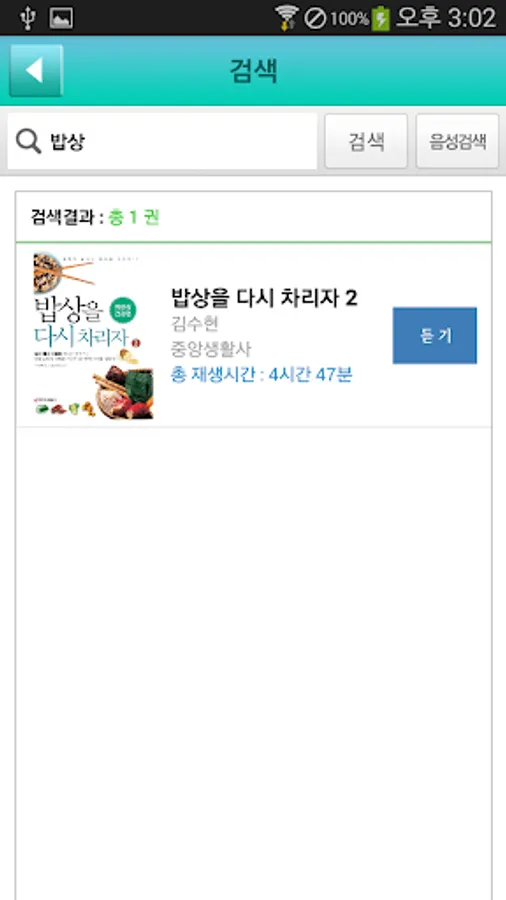Focus the search field containing 밥상
506x900 pixels.
[x=162, y=141]
